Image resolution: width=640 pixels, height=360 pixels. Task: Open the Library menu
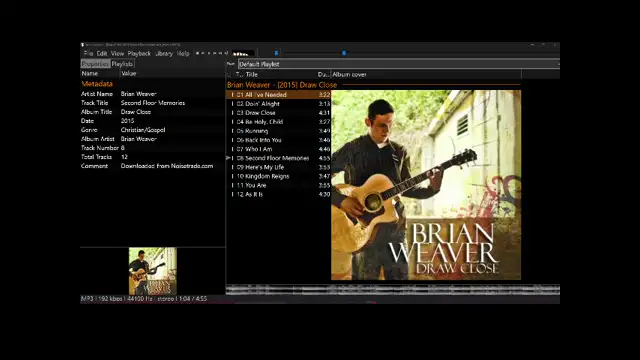point(164,53)
